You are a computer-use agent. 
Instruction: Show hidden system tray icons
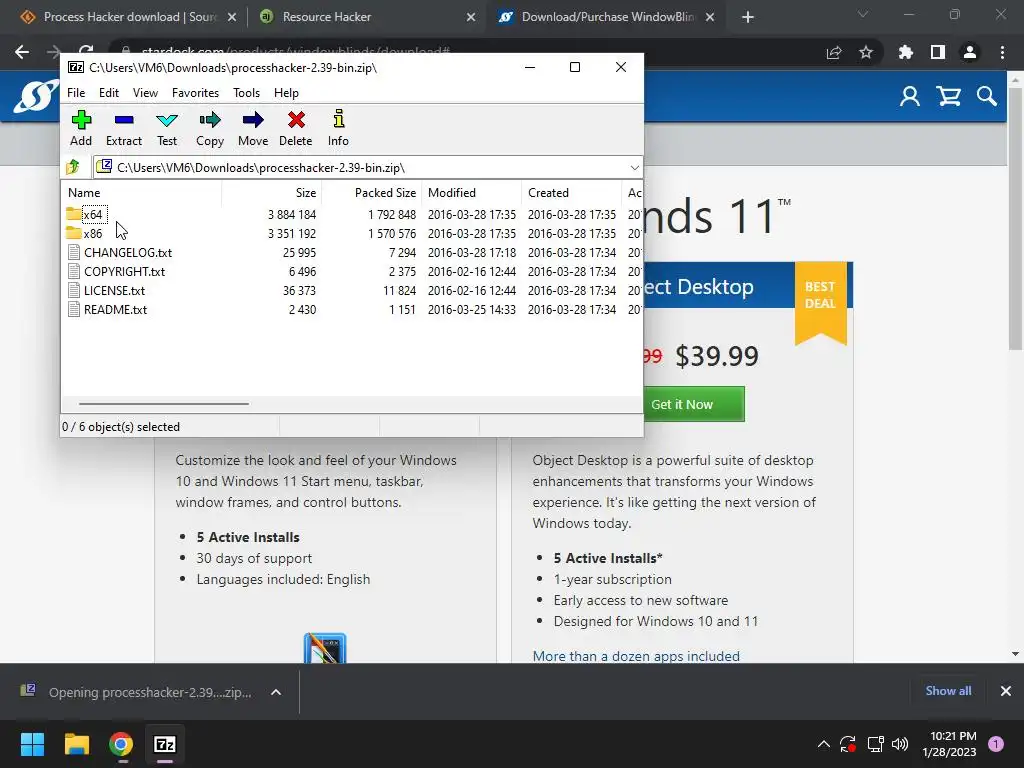[x=824, y=744]
